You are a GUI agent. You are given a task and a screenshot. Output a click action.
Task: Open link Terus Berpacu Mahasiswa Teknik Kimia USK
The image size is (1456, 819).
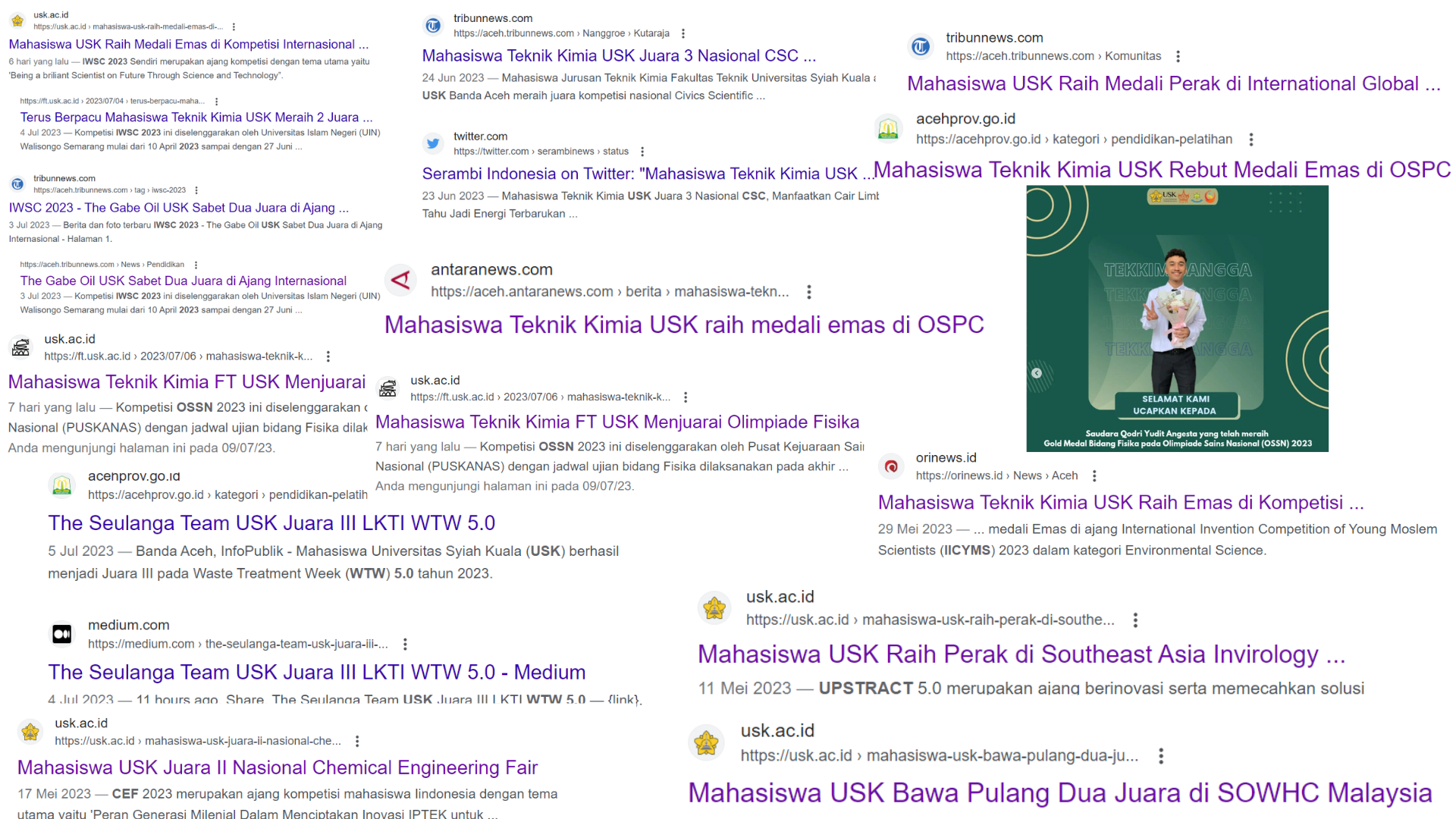(x=196, y=117)
